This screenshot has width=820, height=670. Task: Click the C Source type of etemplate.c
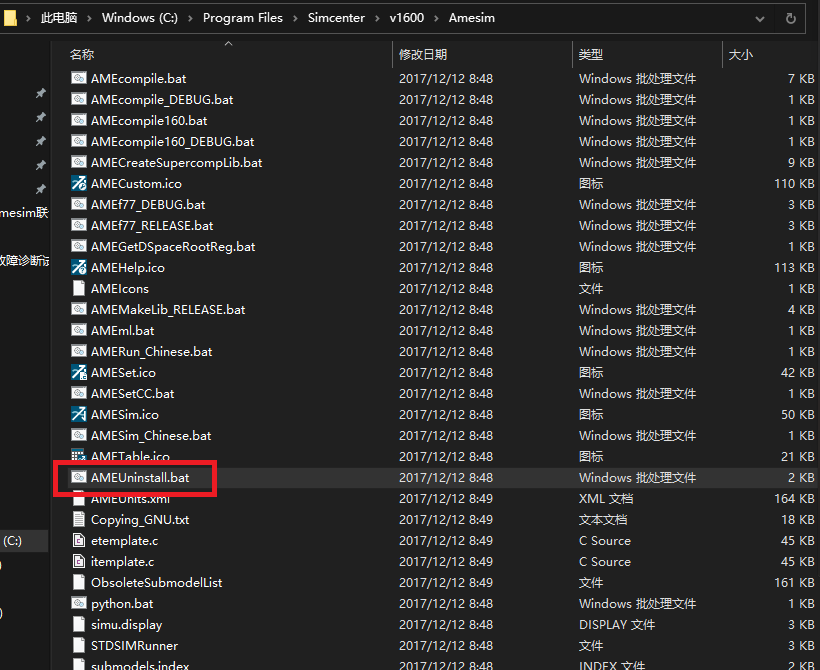tap(605, 540)
